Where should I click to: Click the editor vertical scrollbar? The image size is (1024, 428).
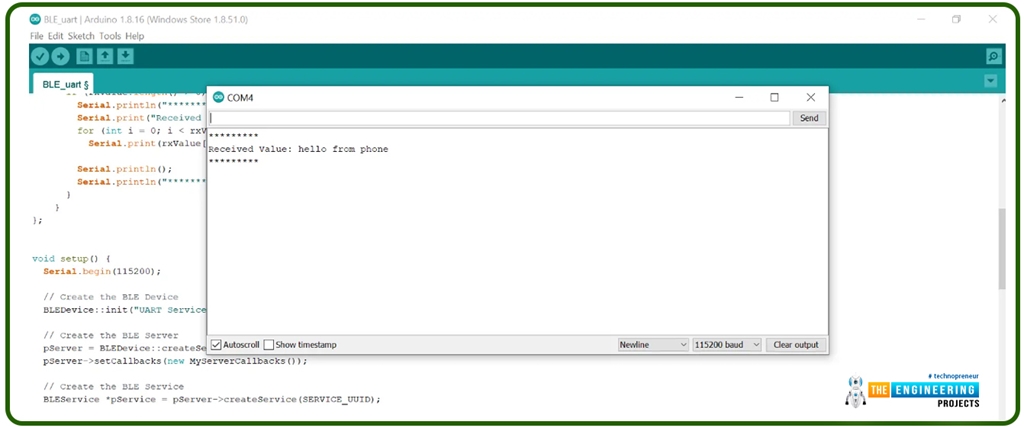pyautogui.click(x=1002, y=250)
